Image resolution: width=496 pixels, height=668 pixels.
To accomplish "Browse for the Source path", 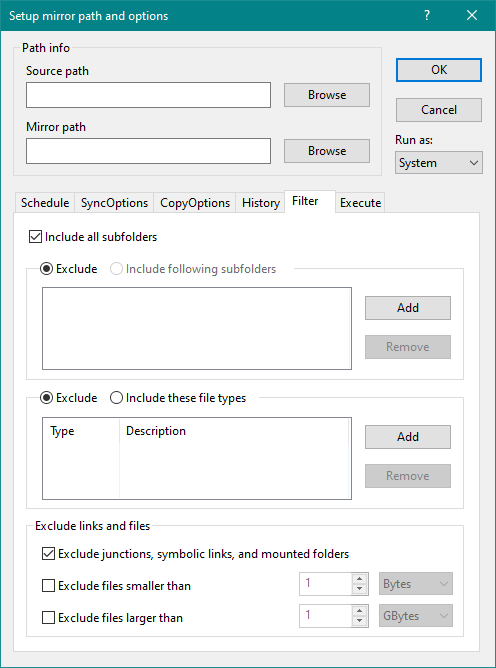I will coord(327,95).
